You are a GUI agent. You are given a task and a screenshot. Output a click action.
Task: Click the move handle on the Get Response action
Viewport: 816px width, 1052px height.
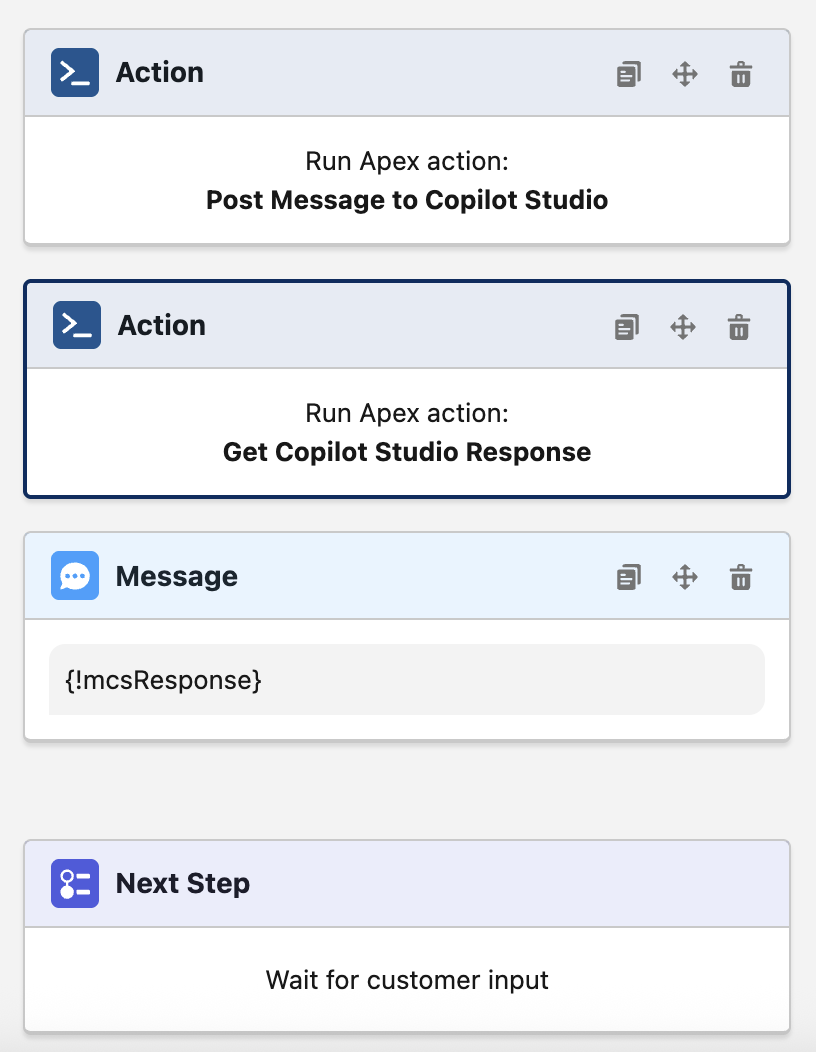coord(682,326)
